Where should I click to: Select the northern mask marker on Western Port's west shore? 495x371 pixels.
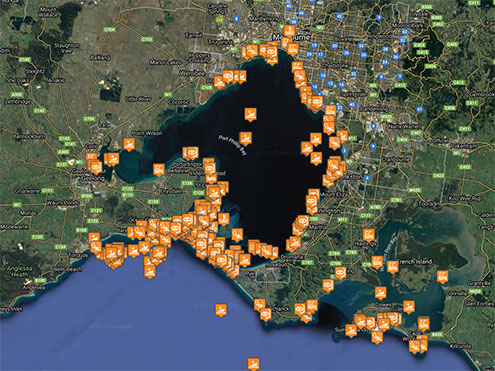[x=340, y=273]
